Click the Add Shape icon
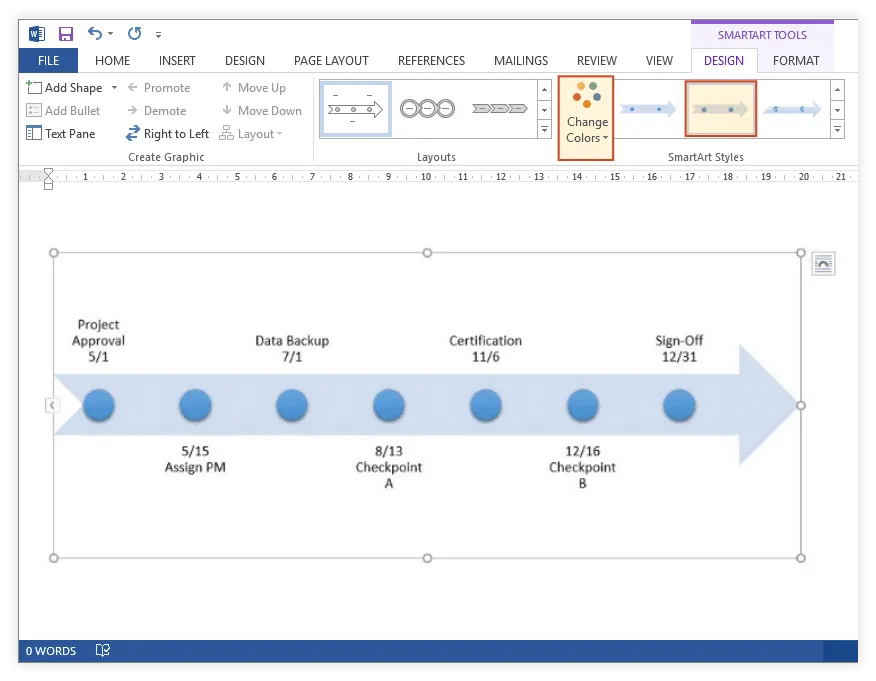Screen dimensions: 876x681 pos(34,88)
